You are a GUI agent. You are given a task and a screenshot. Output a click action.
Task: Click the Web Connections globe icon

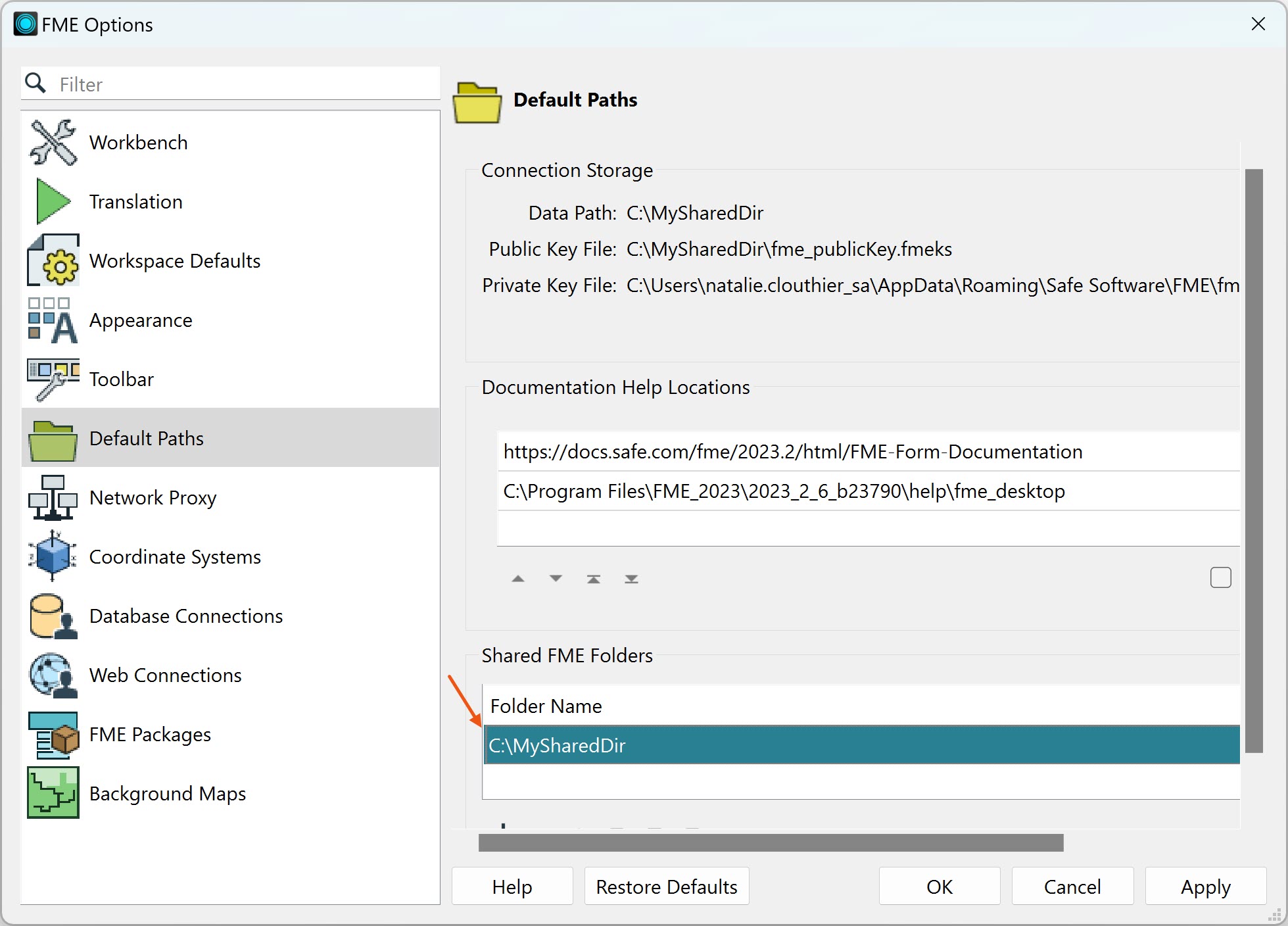click(53, 675)
